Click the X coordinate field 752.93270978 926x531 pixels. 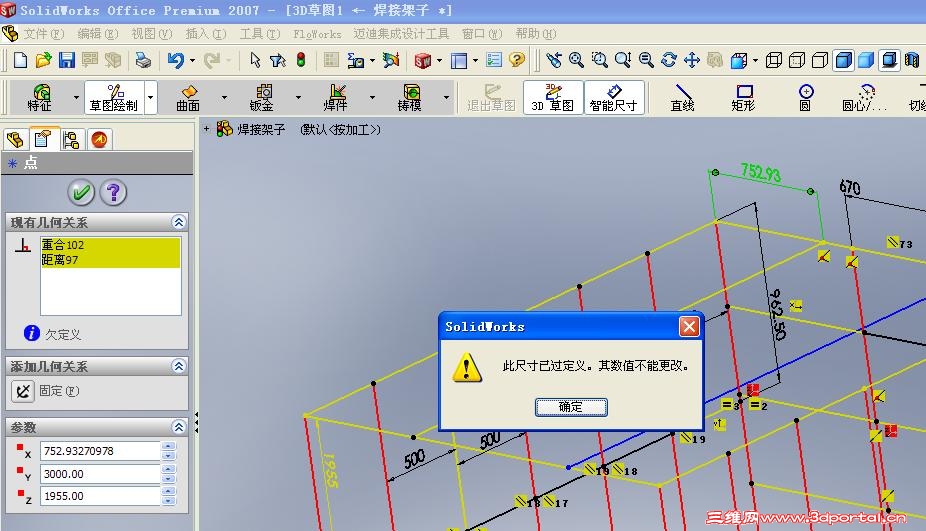(x=100, y=451)
